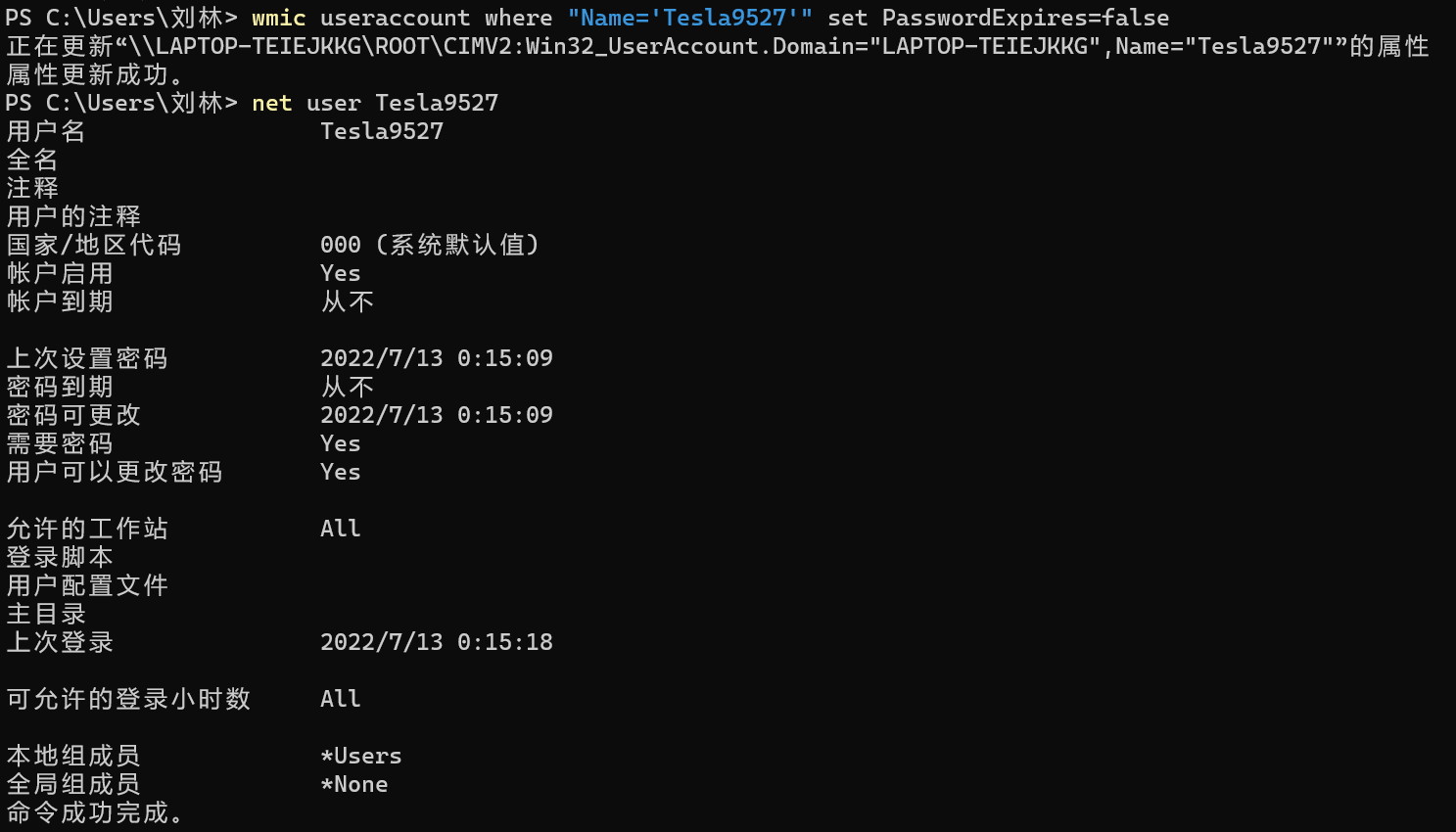
Task: Click the "需要密码" field label
Action: (60, 443)
